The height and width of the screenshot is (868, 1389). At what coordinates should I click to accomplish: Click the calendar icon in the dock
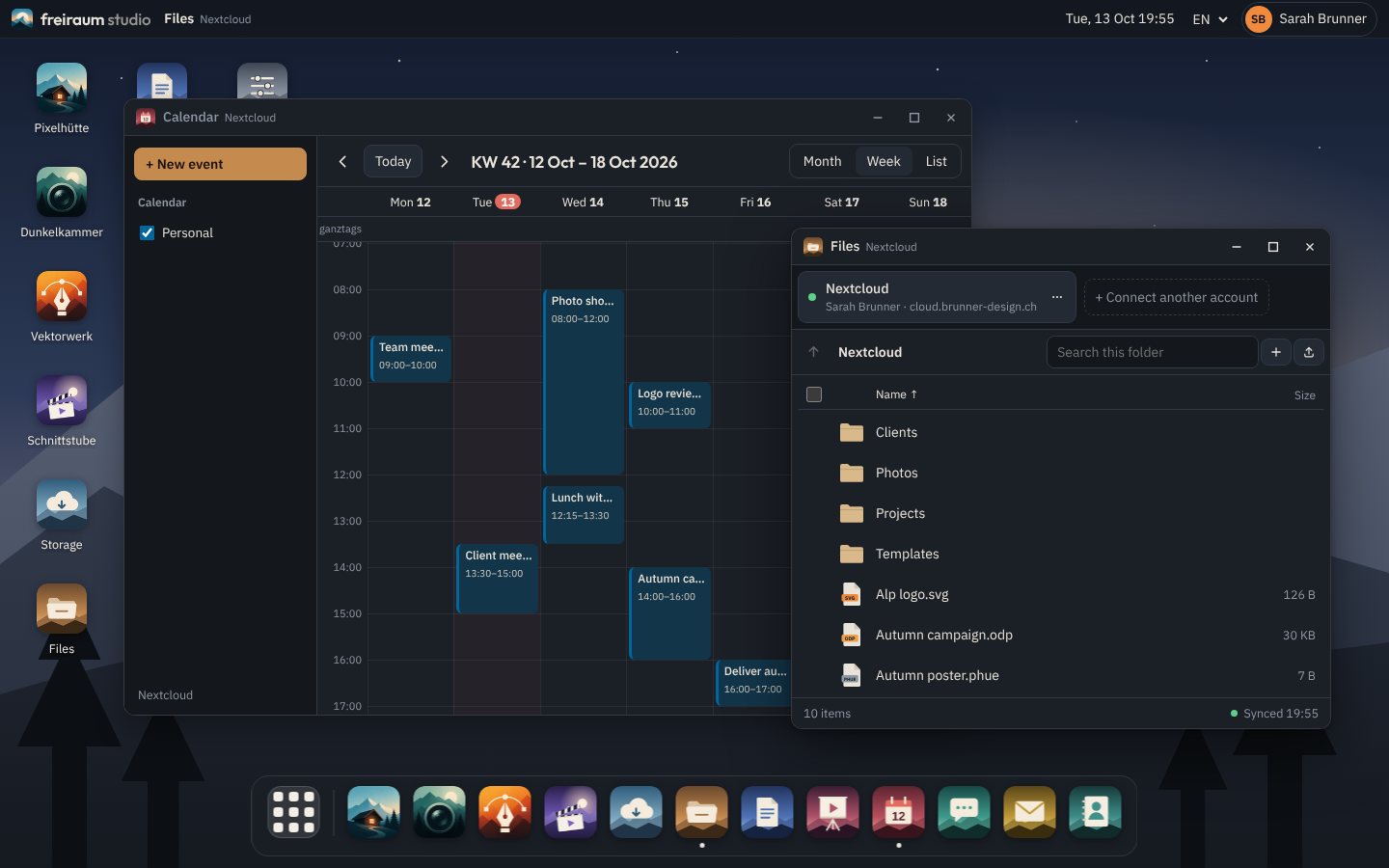898,812
